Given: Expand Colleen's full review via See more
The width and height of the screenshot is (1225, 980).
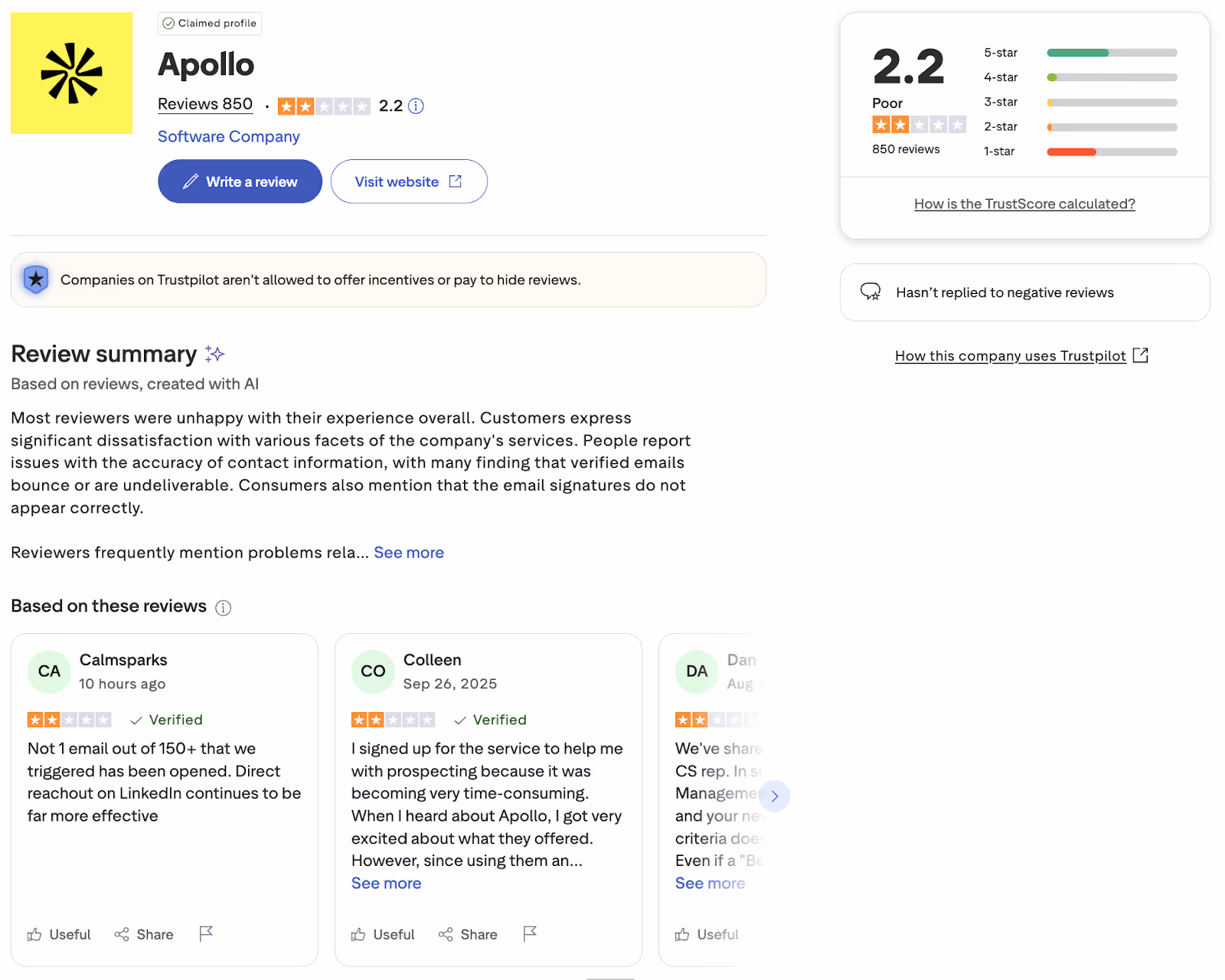Looking at the screenshot, I should click(x=386, y=883).
